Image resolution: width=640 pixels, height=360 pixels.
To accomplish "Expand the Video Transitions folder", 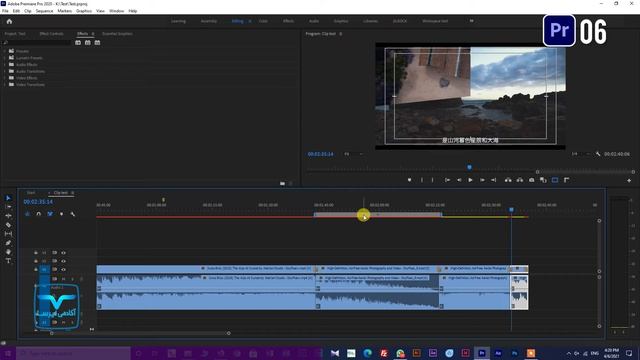I will [5, 84].
